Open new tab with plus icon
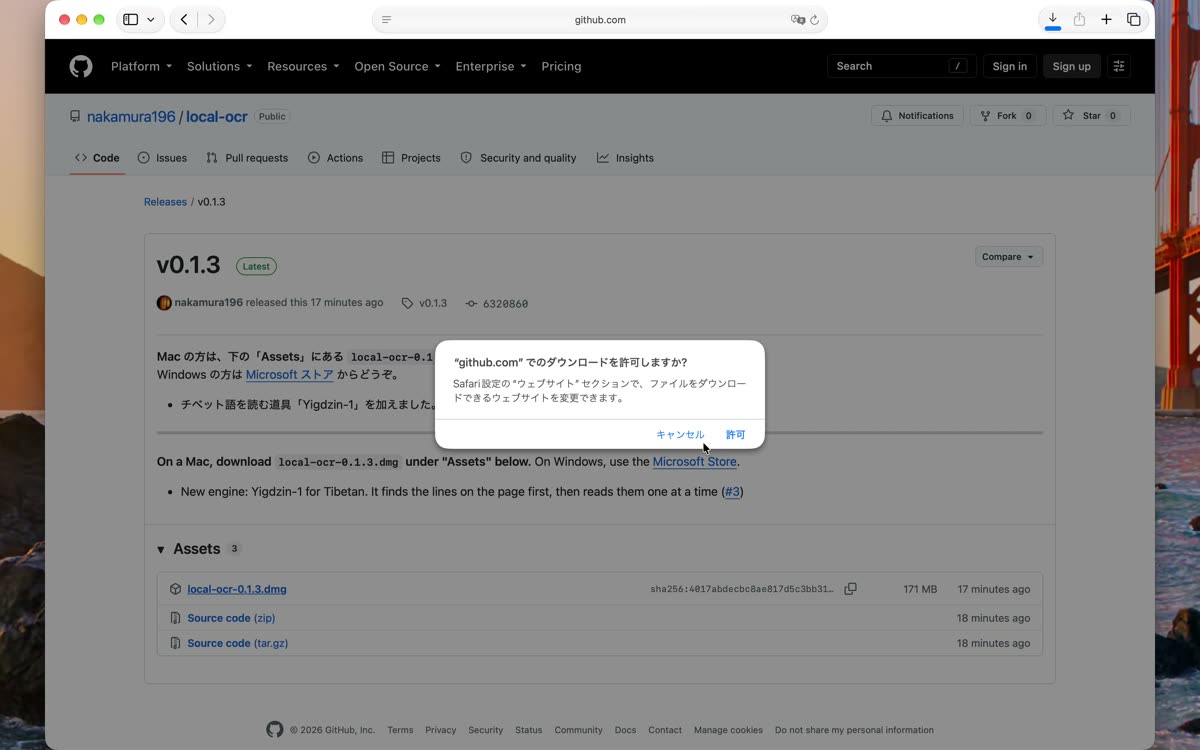The height and width of the screenshot is (750, 1200). (x=1106, y=19)
